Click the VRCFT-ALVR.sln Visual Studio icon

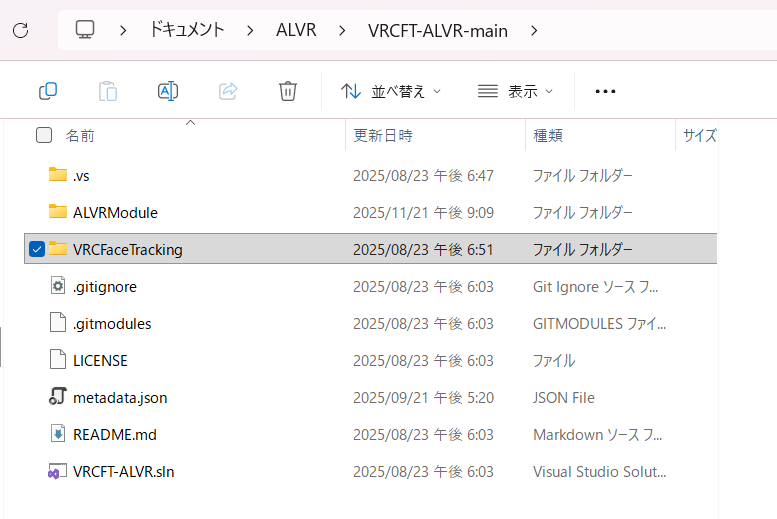[57, 471]
